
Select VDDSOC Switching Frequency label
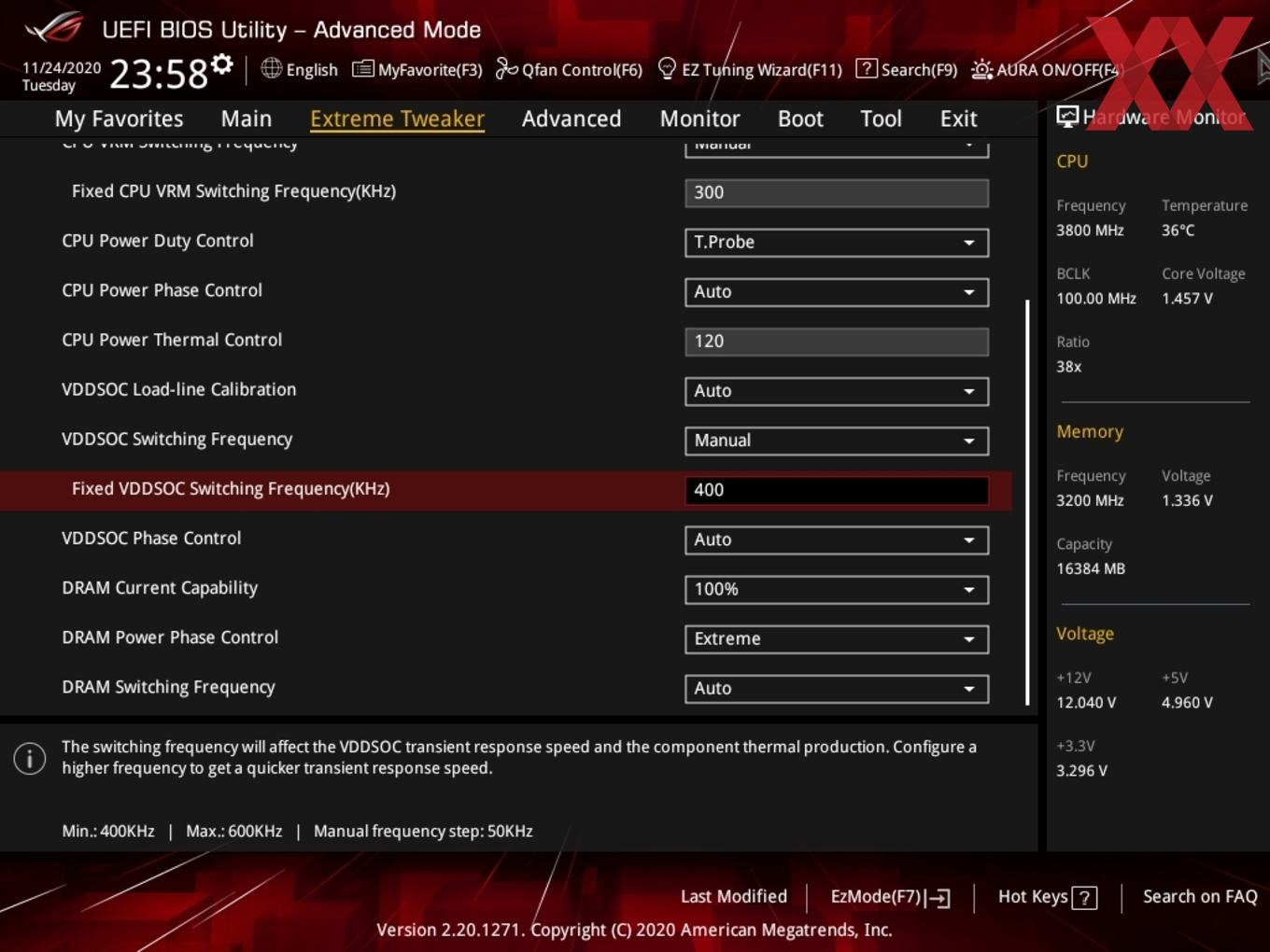pos(176,440)
